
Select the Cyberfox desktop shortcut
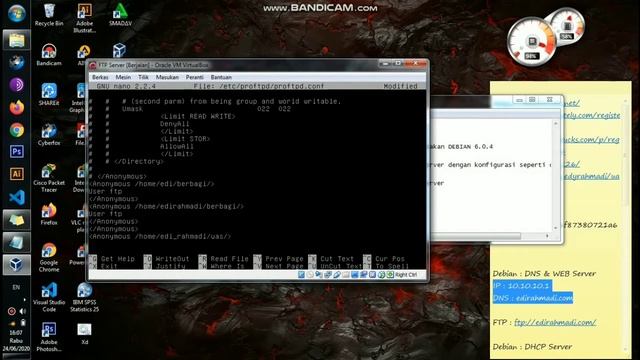[x=49, y=135]
